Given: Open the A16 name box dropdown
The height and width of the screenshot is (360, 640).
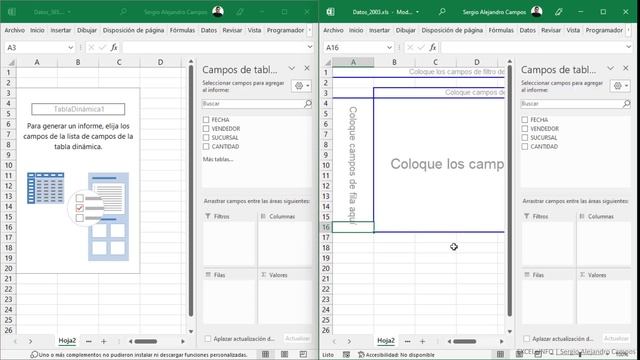Looking at the screenshot, I should tap(389, 47).
